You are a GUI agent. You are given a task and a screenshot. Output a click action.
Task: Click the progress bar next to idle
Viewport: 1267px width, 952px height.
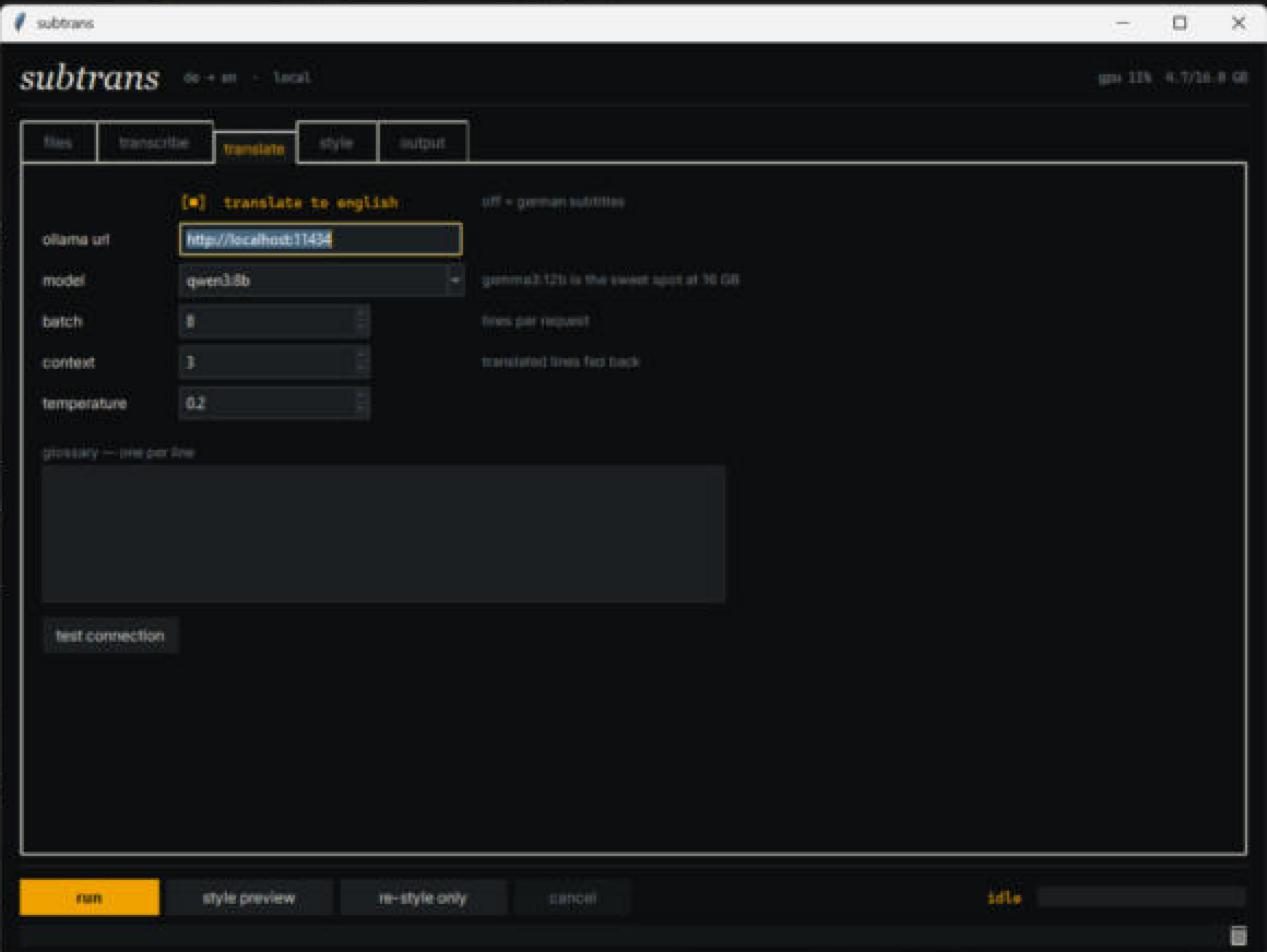tap(1141, 897)
